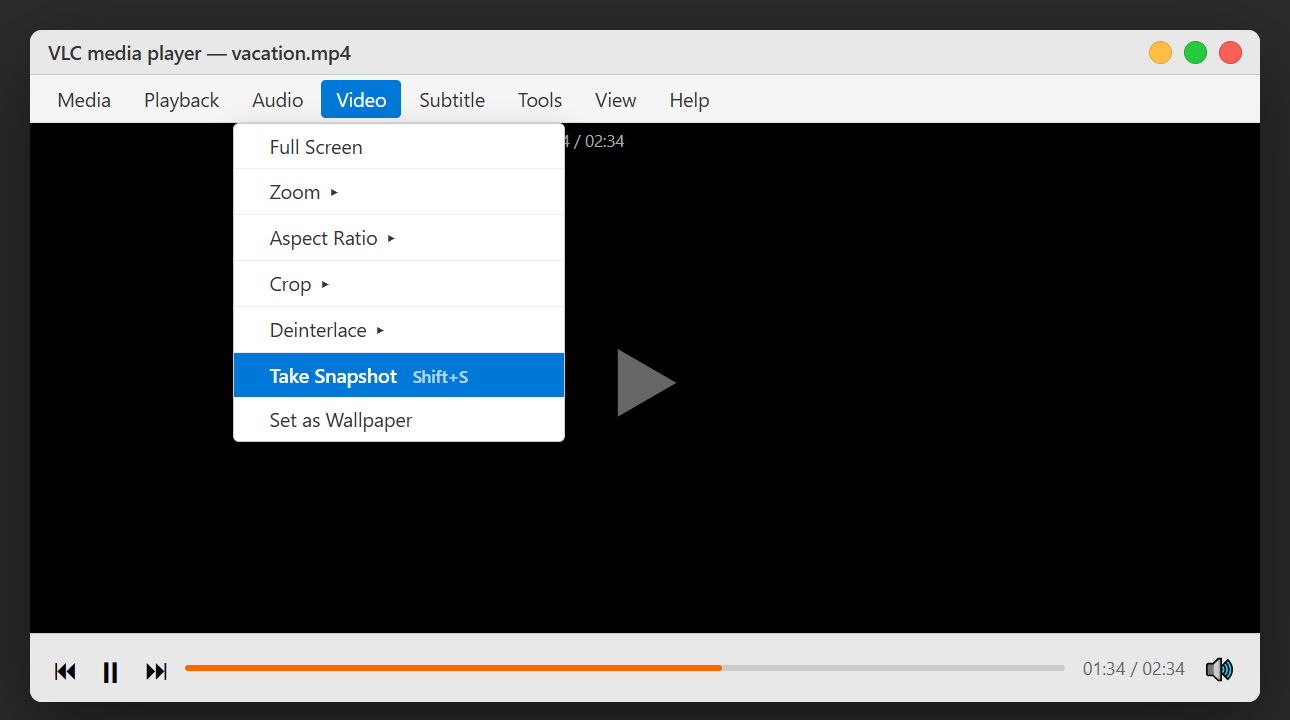Click the green maximize window button
The image size is (1290, 720).
[1195, 53]
